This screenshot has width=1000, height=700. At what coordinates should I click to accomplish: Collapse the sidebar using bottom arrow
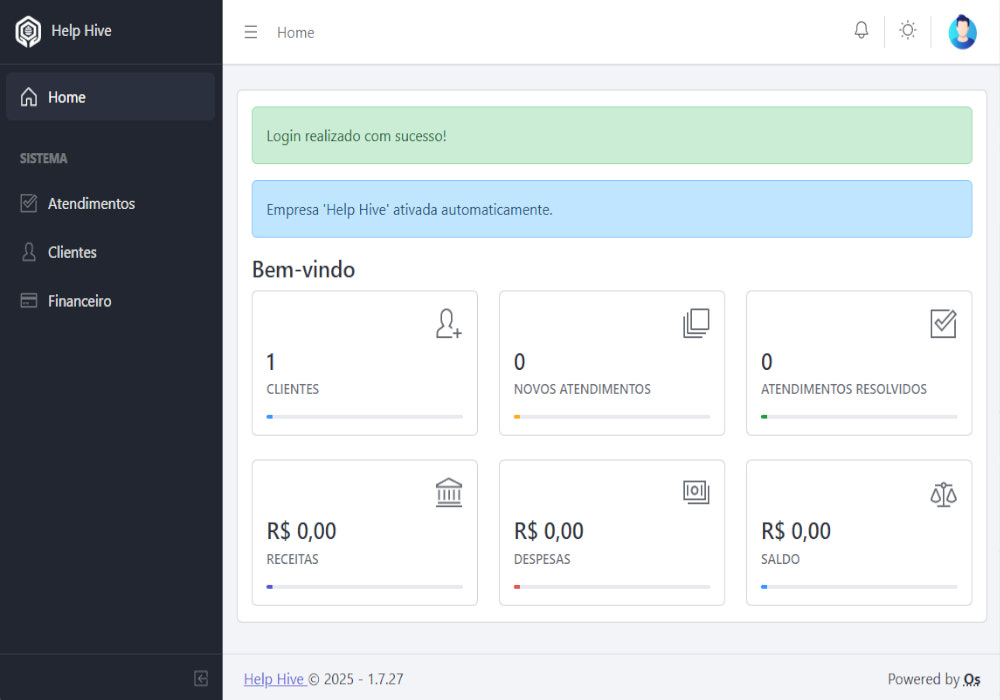click(201, 678)
